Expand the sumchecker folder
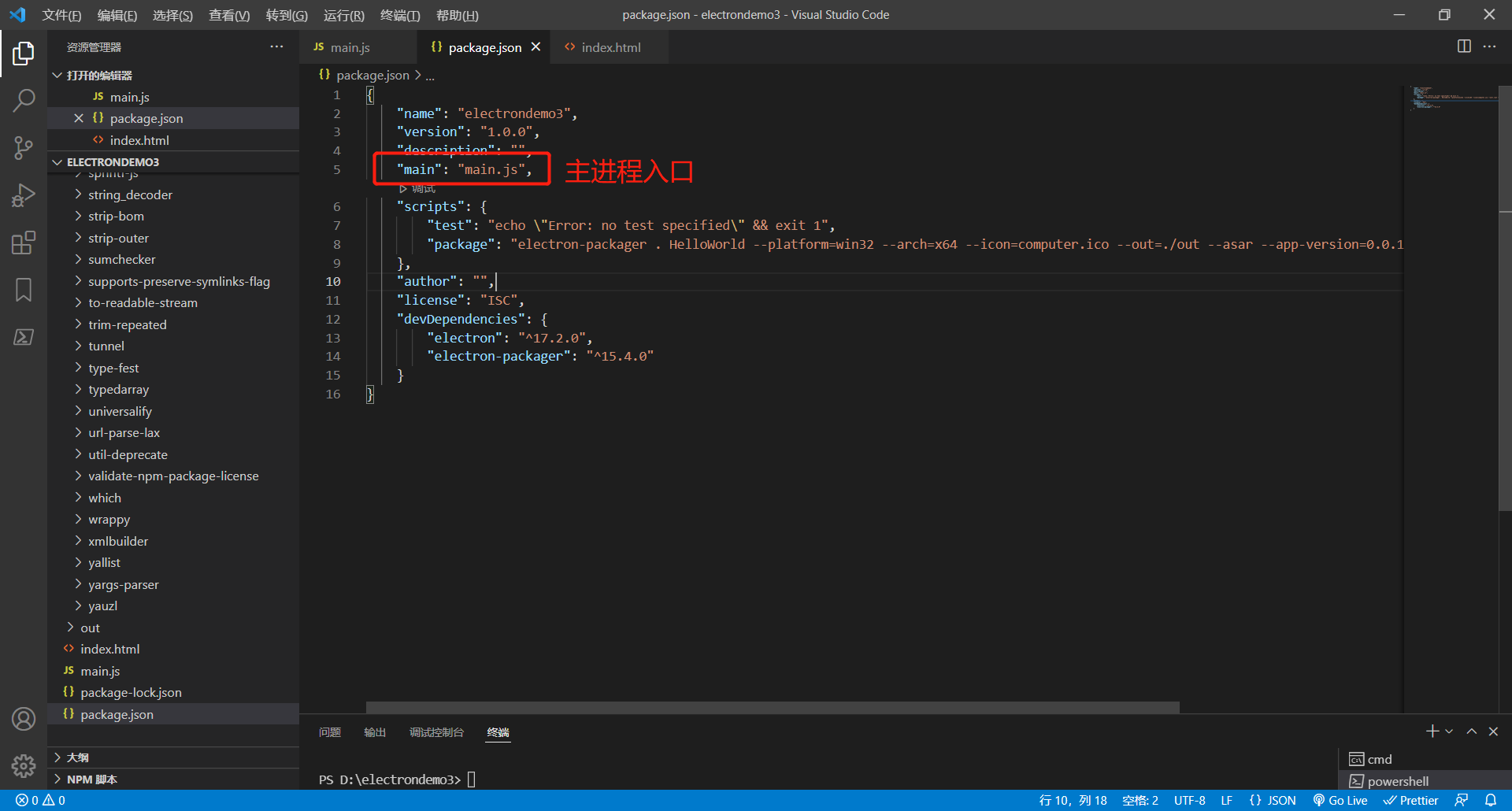Image resolution: width=1512 pixels, height=811 pixels. tap(173, 259)
